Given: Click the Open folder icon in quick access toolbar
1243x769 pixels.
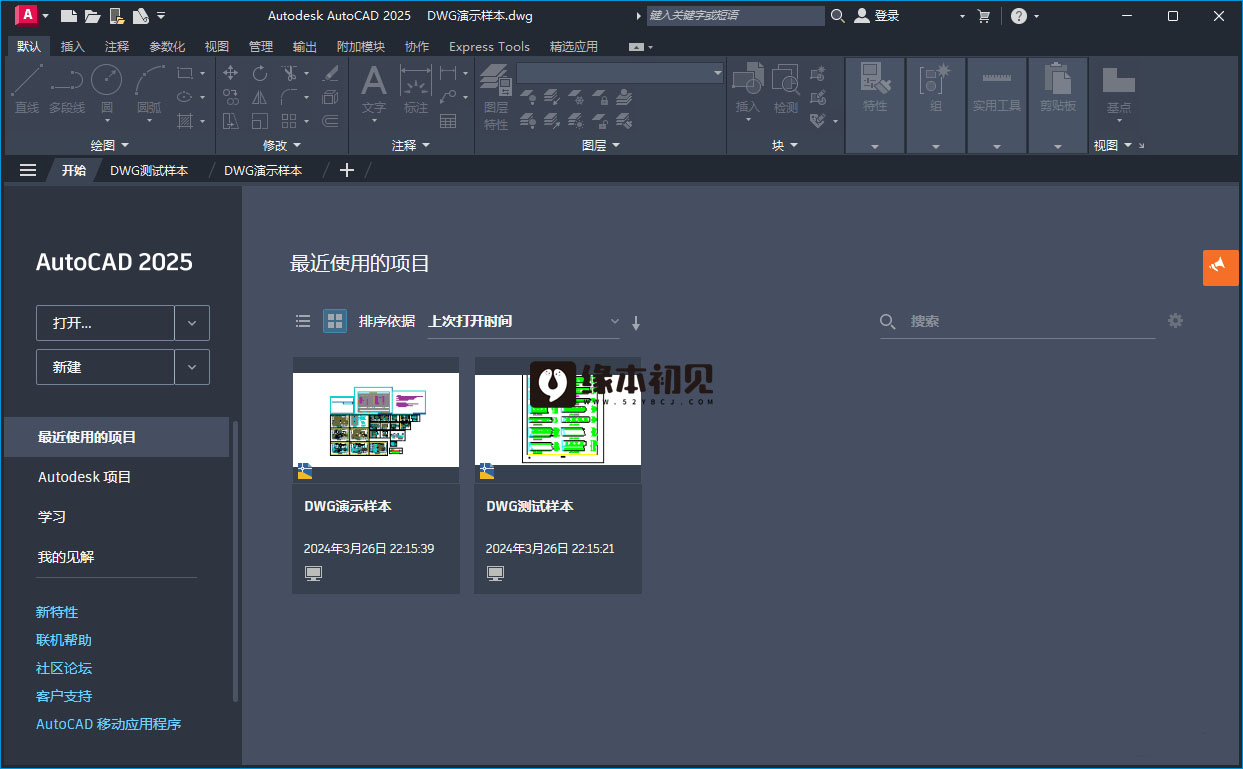Looking at the screenshot, I should click(92, 16).
